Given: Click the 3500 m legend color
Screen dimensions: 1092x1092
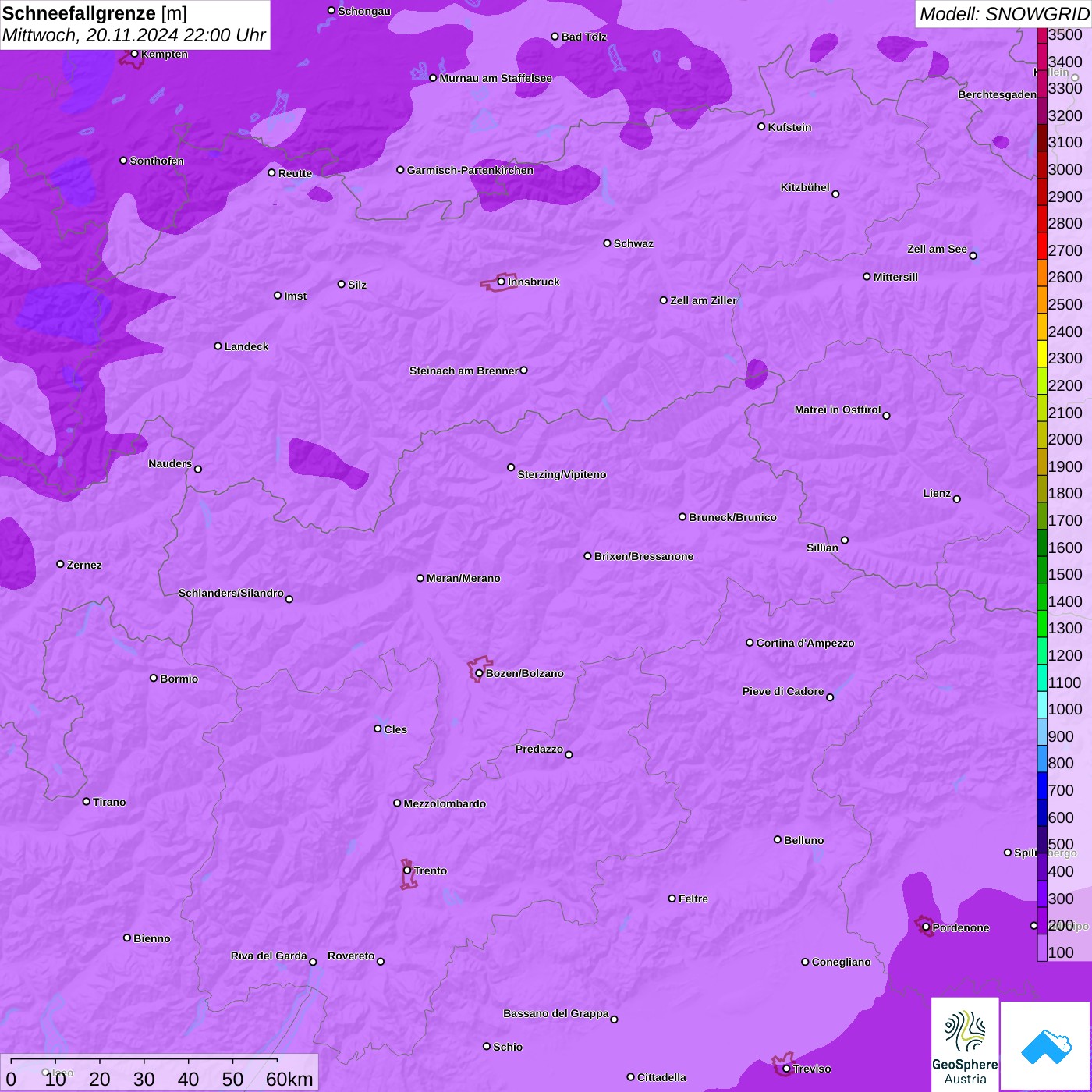Looking at the screenshot, I should [x=1042, y=34].
